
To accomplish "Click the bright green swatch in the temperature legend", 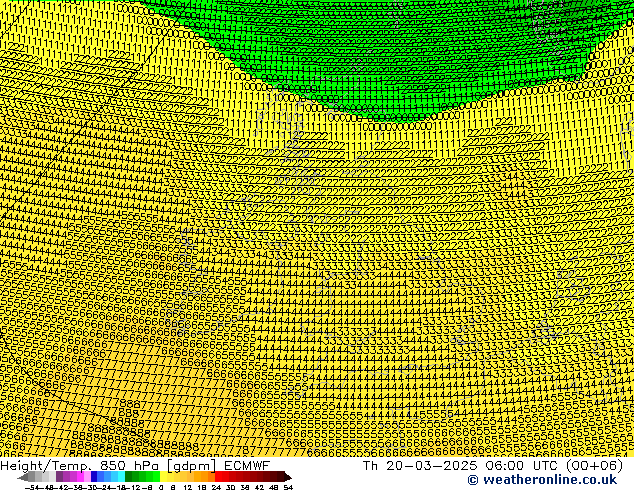I will coord(156,476).
